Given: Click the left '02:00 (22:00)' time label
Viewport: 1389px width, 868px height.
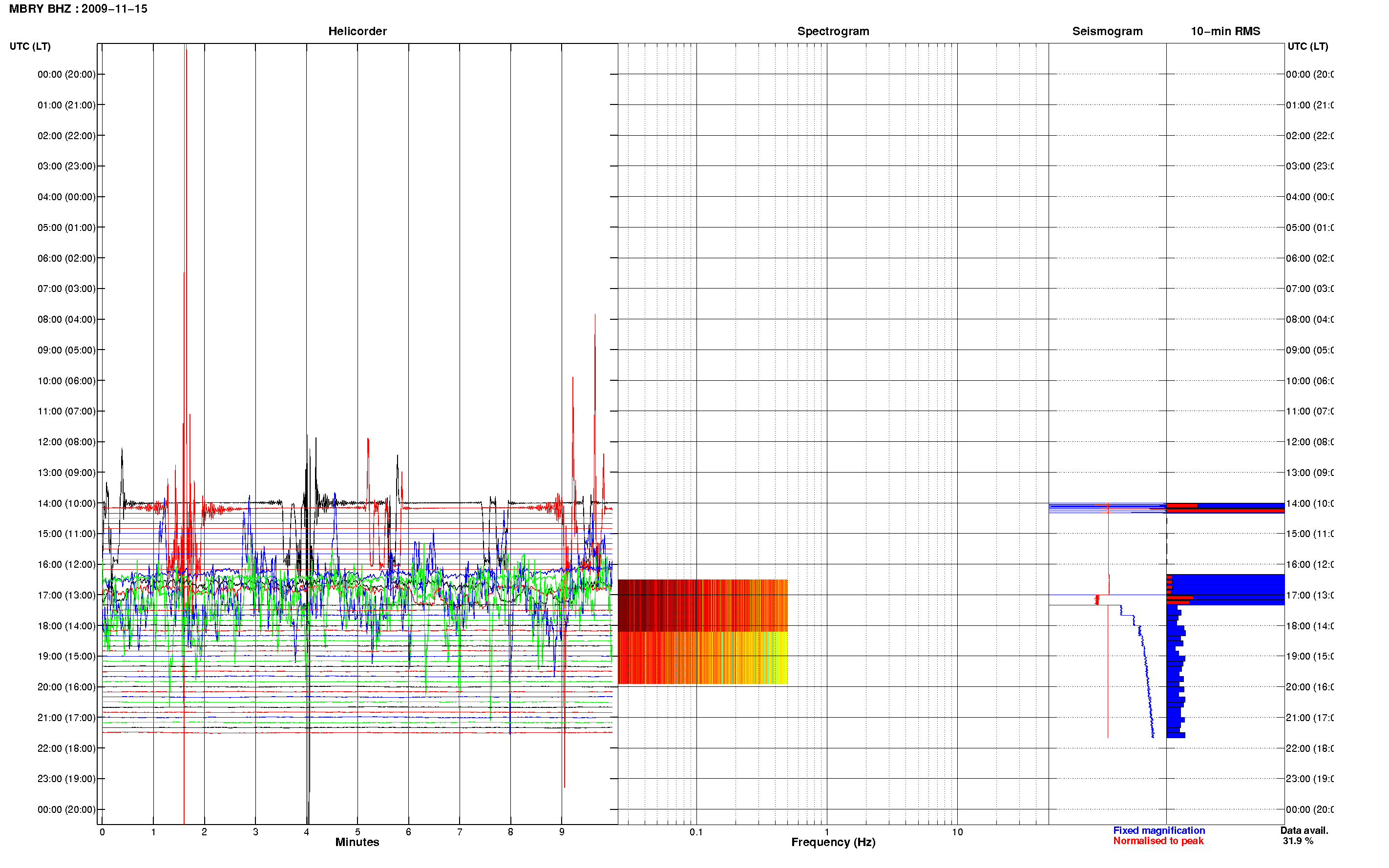Looking at the screenshot, I should tap(66, 136).
